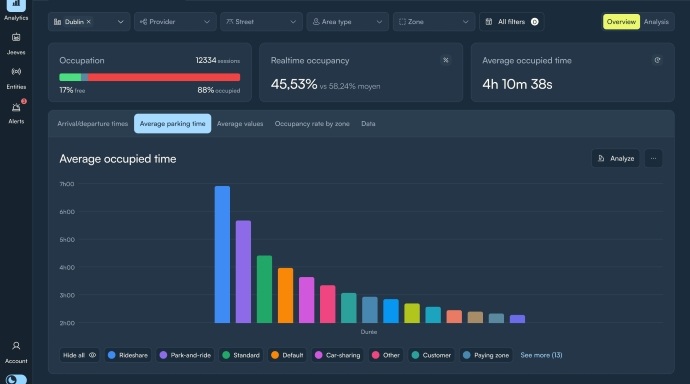Screen dimensions: 690x384
Task: Toggle the Car-sharing legend item
Action: tap(338, 355)
